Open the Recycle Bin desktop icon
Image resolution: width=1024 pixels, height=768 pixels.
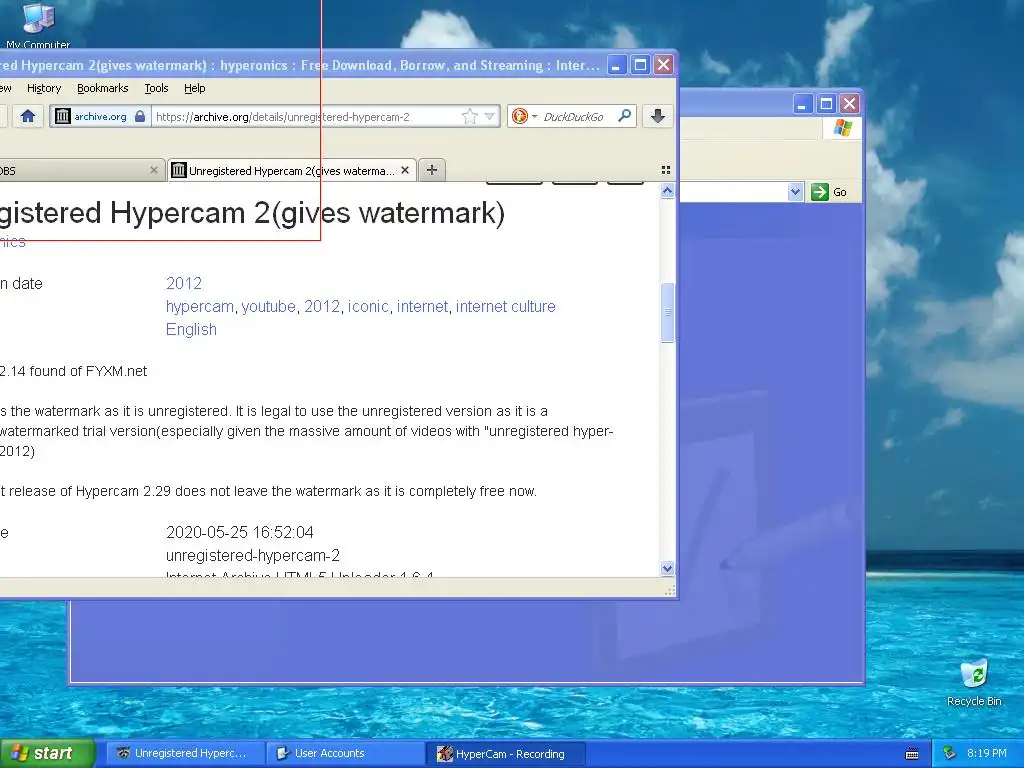(x=974, y=682)
